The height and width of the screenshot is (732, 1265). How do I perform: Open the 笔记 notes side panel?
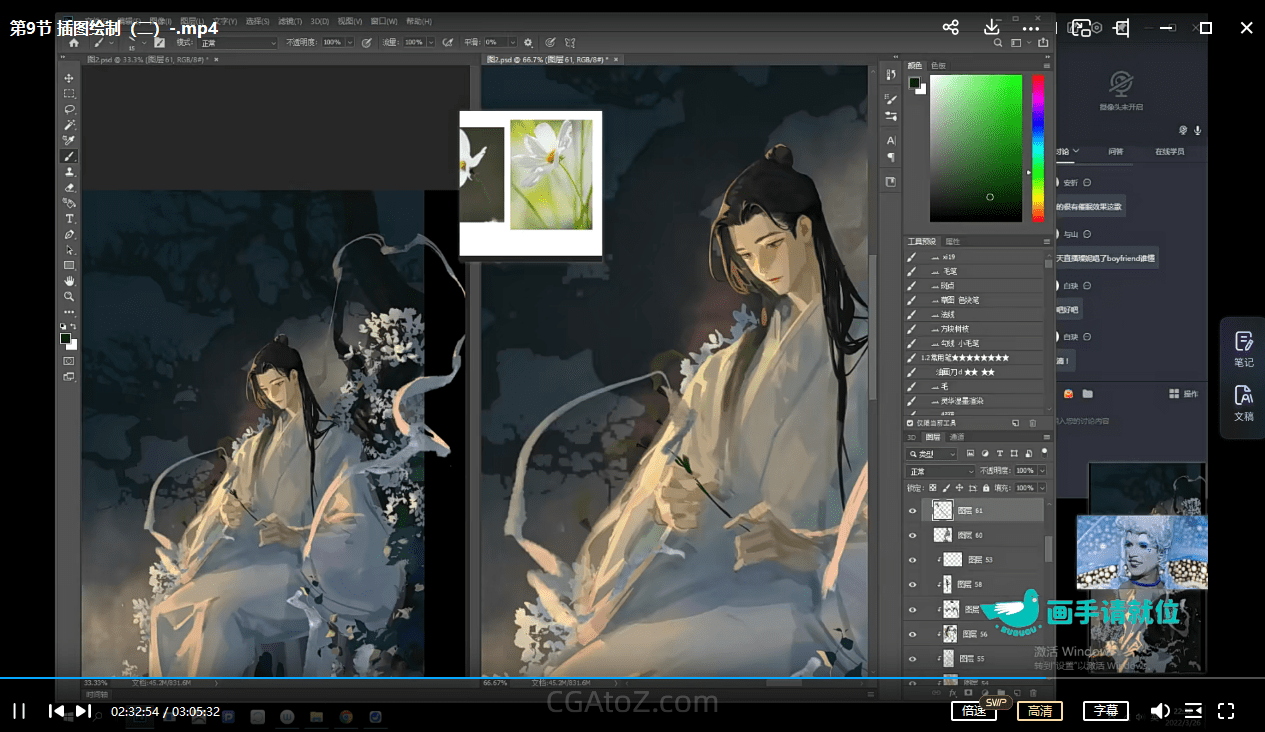pyautogui.click(x=1243, y=348)
